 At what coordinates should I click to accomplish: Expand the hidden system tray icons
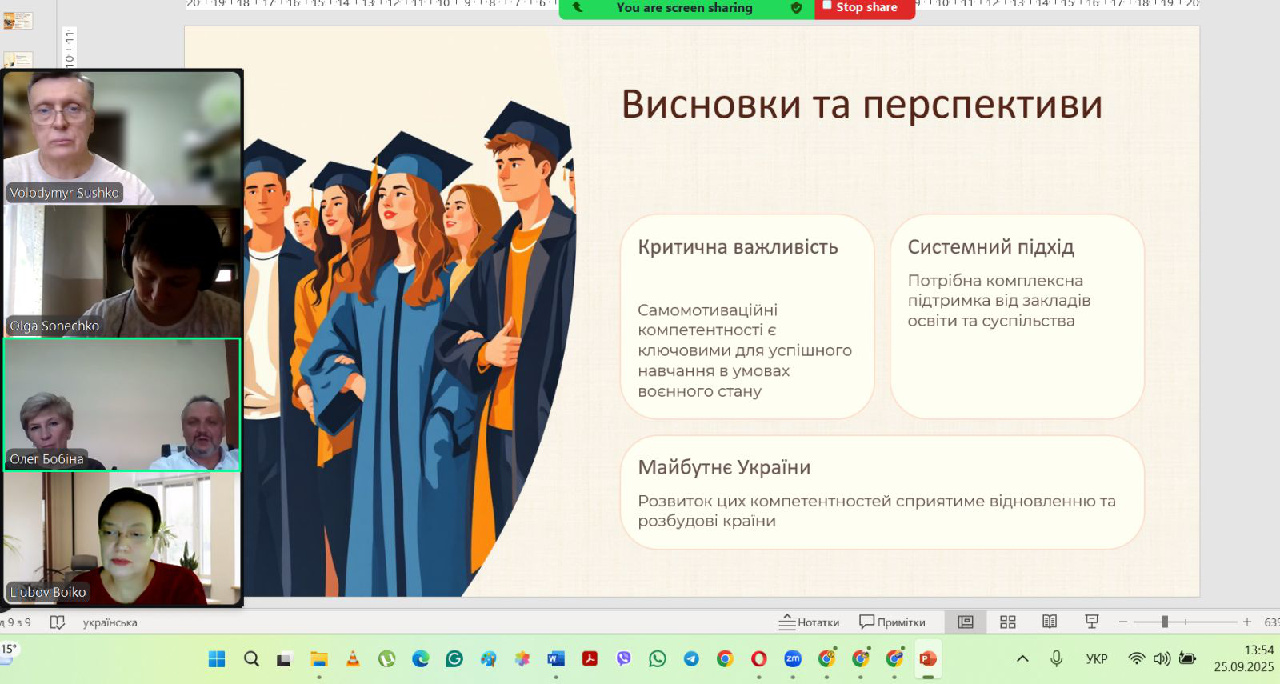click(x=1022, y=659)
